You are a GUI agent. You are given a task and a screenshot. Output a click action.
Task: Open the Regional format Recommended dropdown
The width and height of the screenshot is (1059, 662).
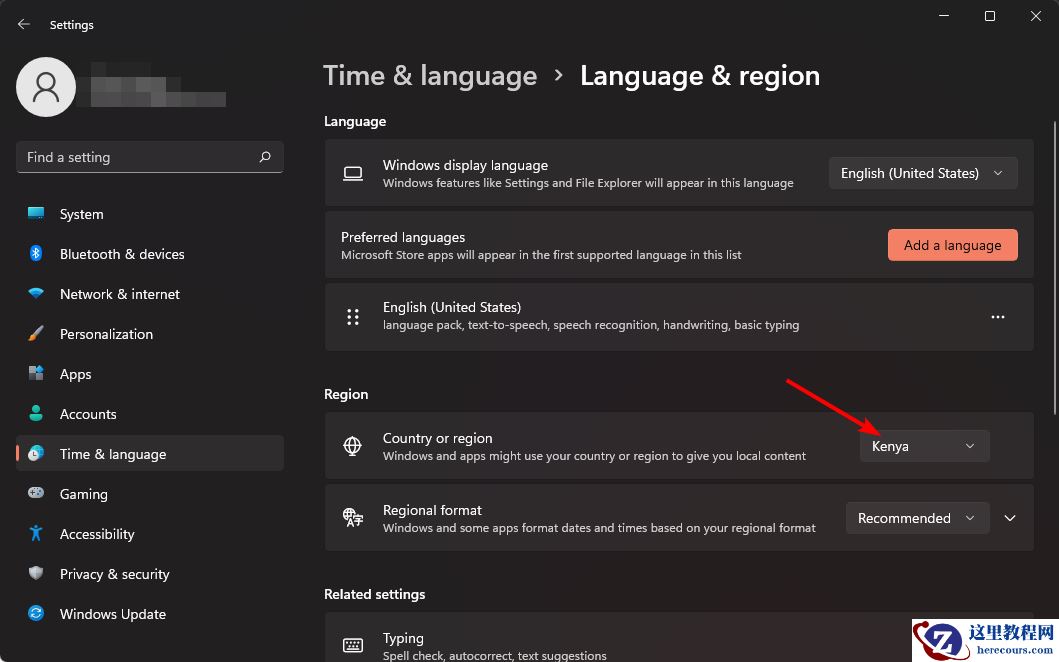[916, 518]
